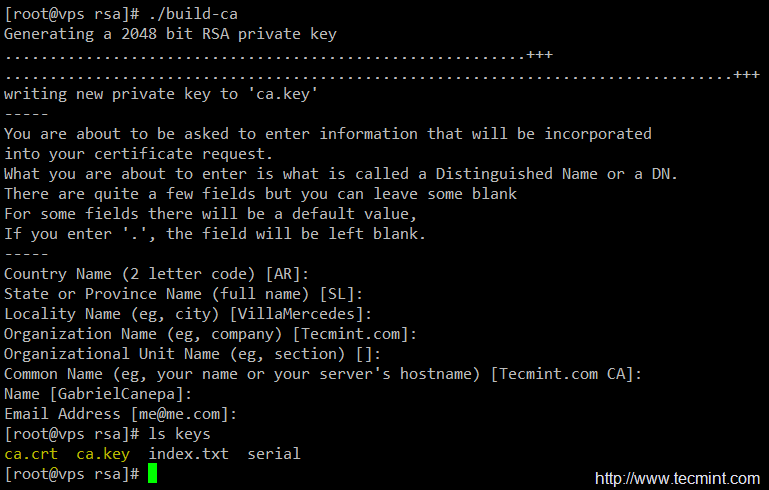Click the ca.crt file name
The width and height of the screenshot is (769, 490).
[31, 454]
